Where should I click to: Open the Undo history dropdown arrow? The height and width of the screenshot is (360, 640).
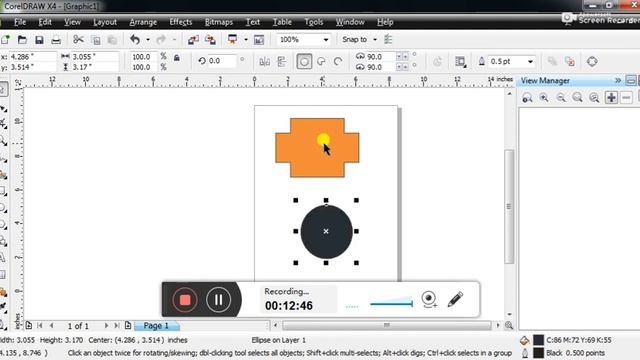coord(148,40)
